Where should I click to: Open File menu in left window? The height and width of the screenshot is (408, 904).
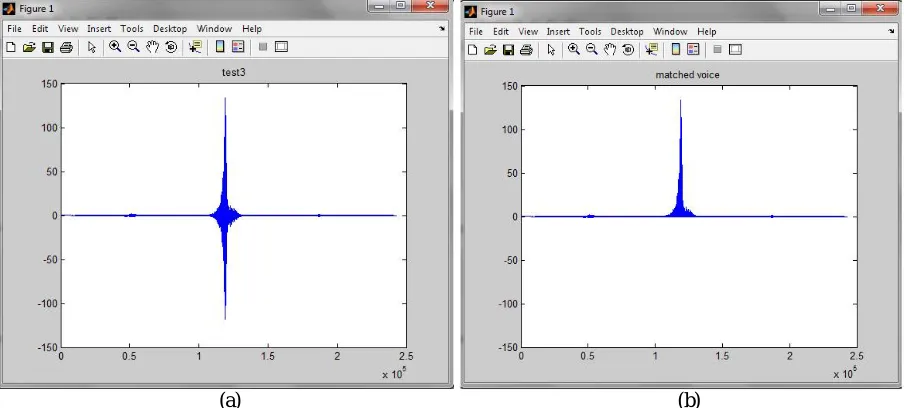tap(14, 28)
